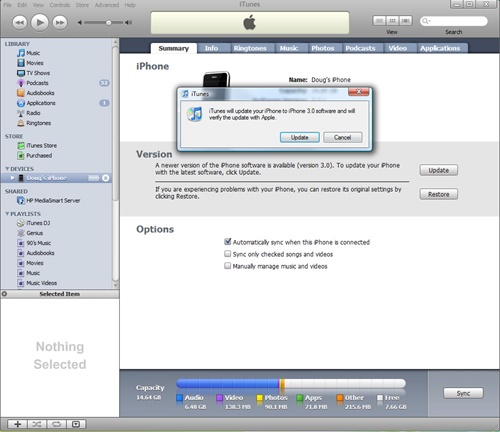Click the Restore button
Image resolution: width=500 pixels, height=432 pixels.
pos(439,194)
